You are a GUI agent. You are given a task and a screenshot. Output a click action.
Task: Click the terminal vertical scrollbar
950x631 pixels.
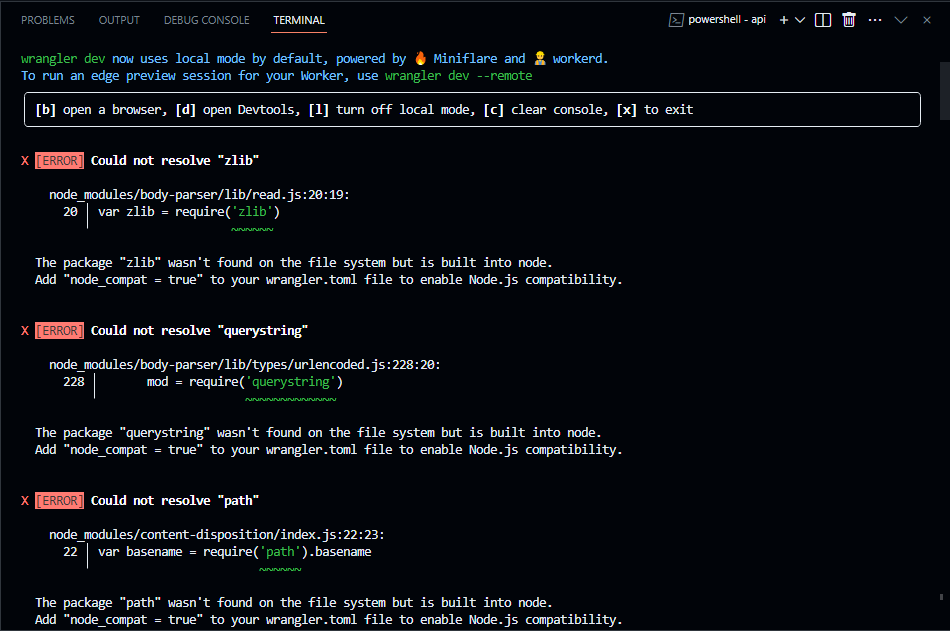tap(944, 91)
